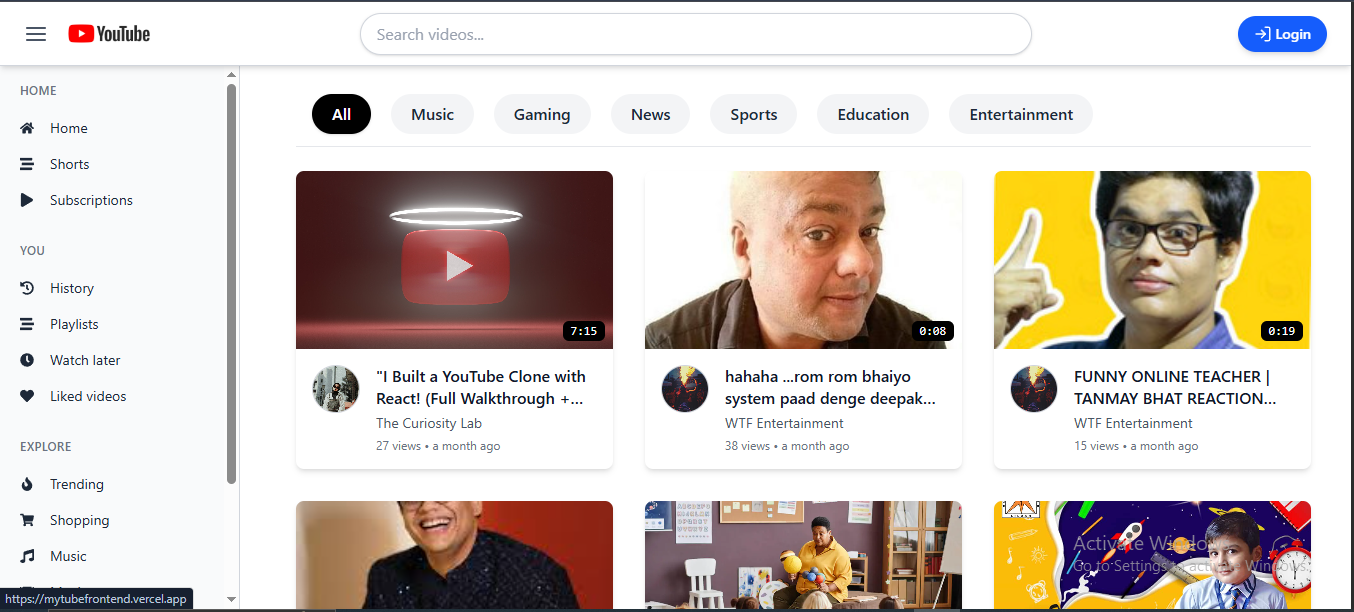Viewport: 1354px width, 612px height.
Task: Click the YouTube logo
Action: (109, 34)
